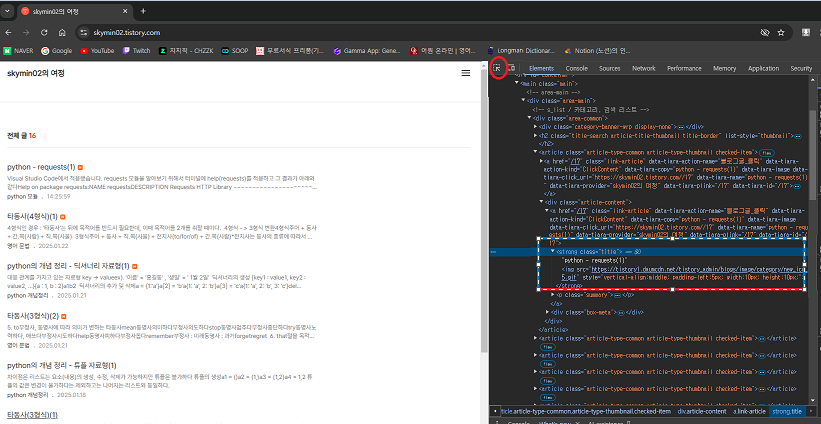Select the a.link-article breadcrumb

749,411
